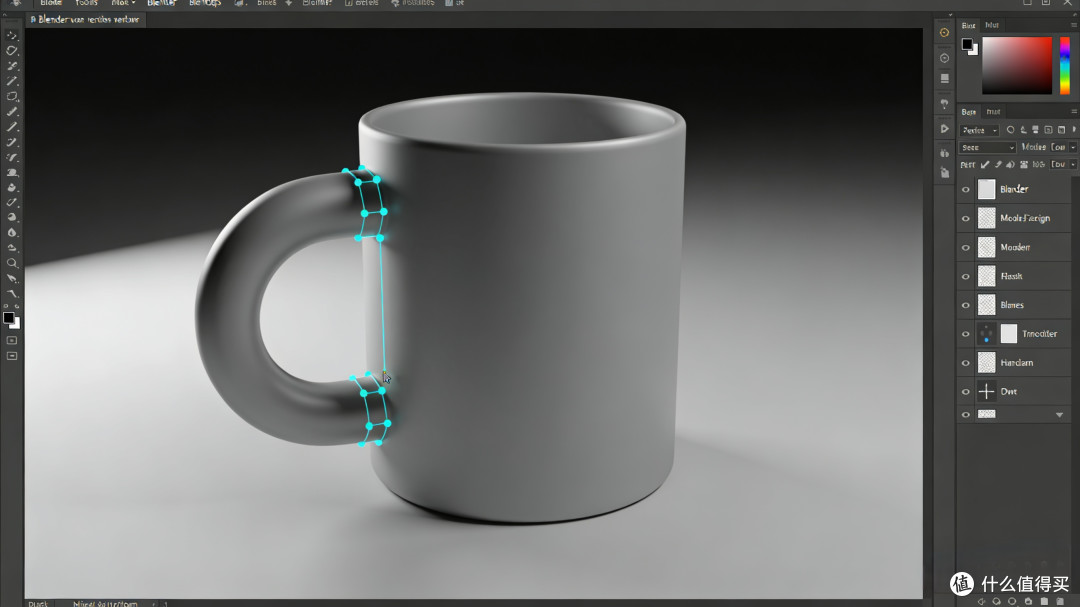The image size is (1080, 607).
Task: Click the foreground color chip in left toolbar
Action: 8,318
